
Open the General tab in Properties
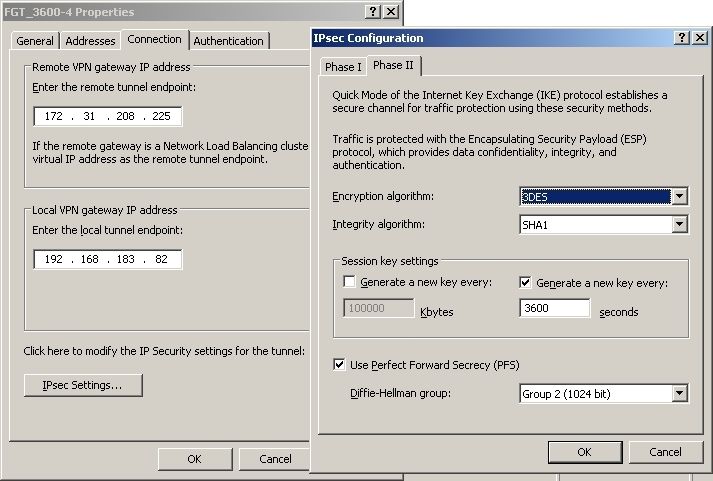pyautogui.click(x=35, y=41)
